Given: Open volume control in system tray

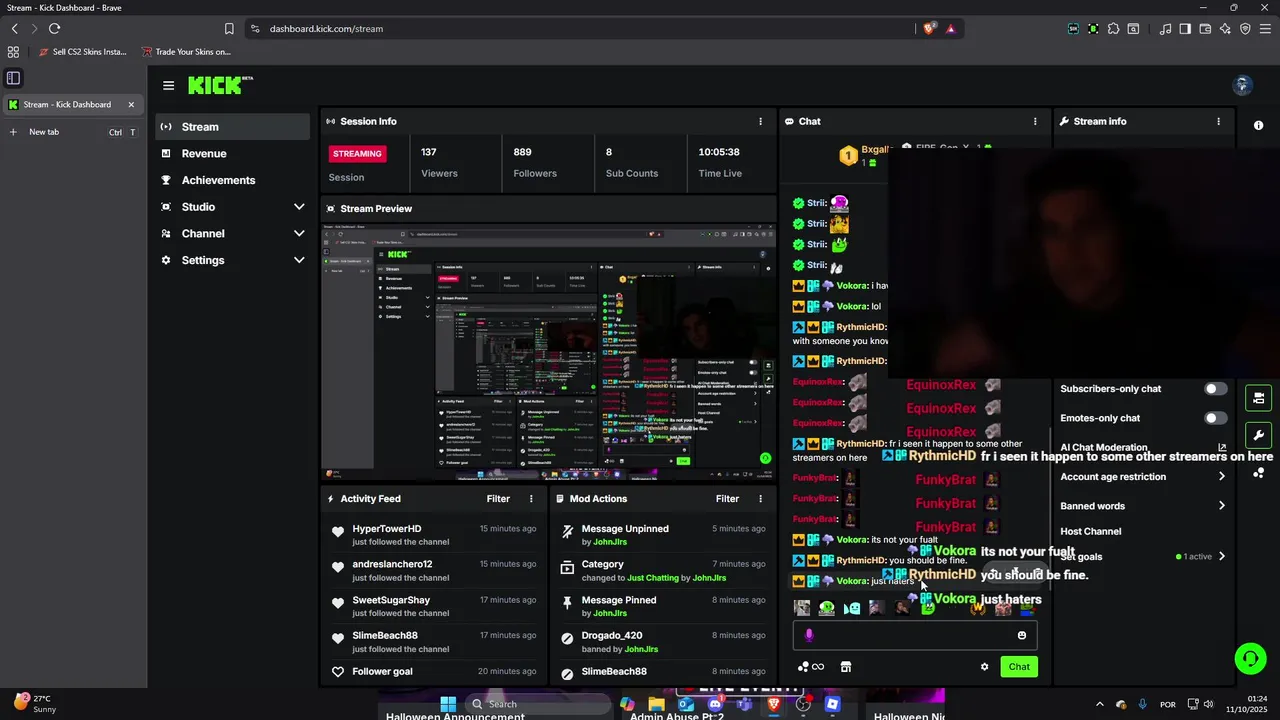Looking at the screenshot, I should point(1208,704).
